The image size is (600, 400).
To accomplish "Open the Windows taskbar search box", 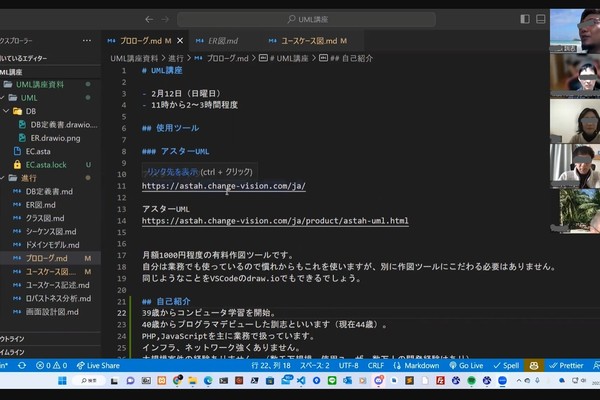I will (89, 380).
